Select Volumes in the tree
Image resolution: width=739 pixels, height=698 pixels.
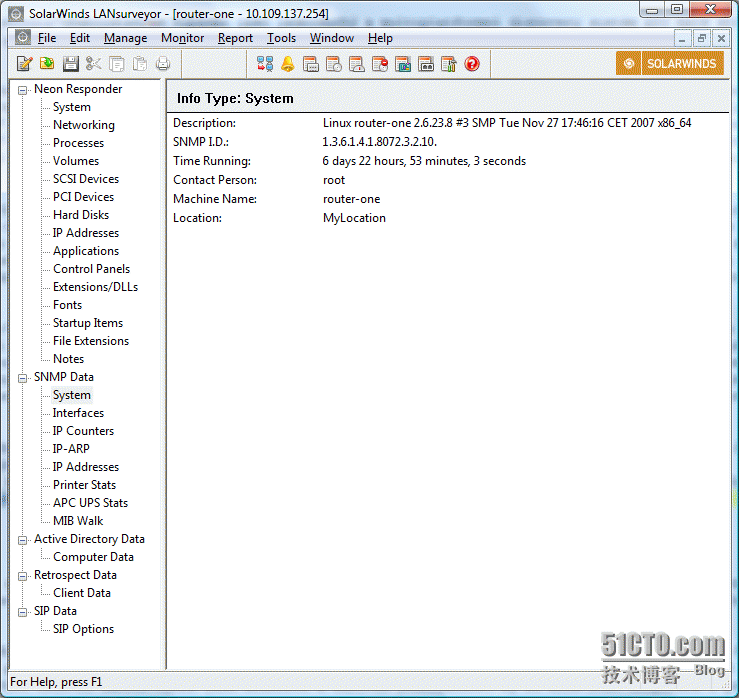coord(76,161)
